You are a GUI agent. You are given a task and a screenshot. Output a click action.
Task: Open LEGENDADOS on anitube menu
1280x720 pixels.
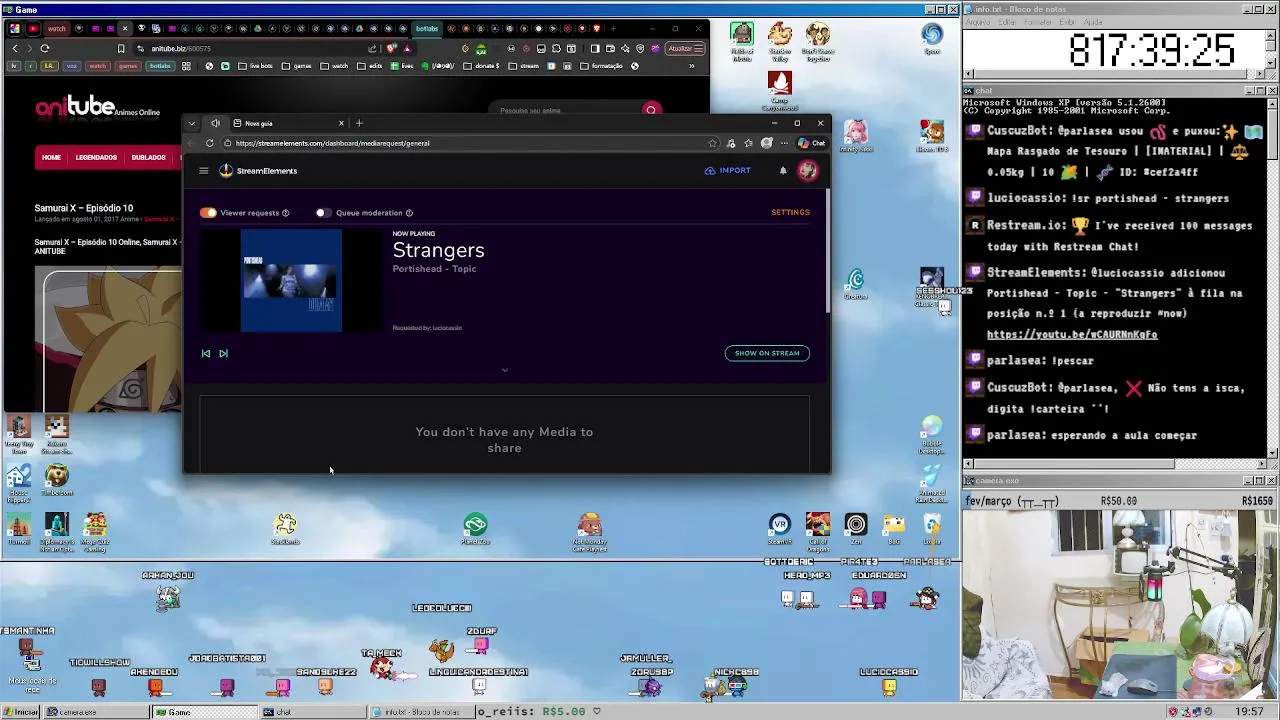click(x=96, y=157)
